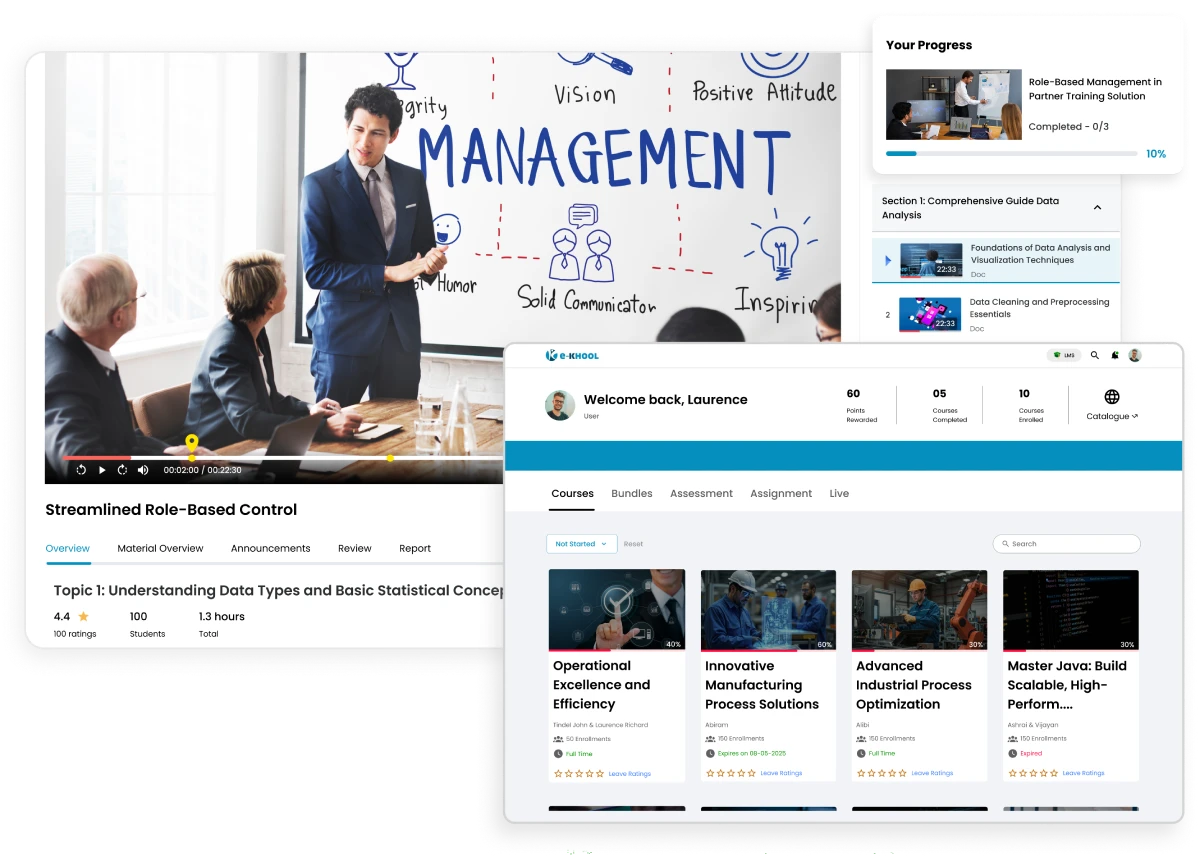Select the play button in the video player
This screenshot has height=856, width=1200.
[102, 469]
